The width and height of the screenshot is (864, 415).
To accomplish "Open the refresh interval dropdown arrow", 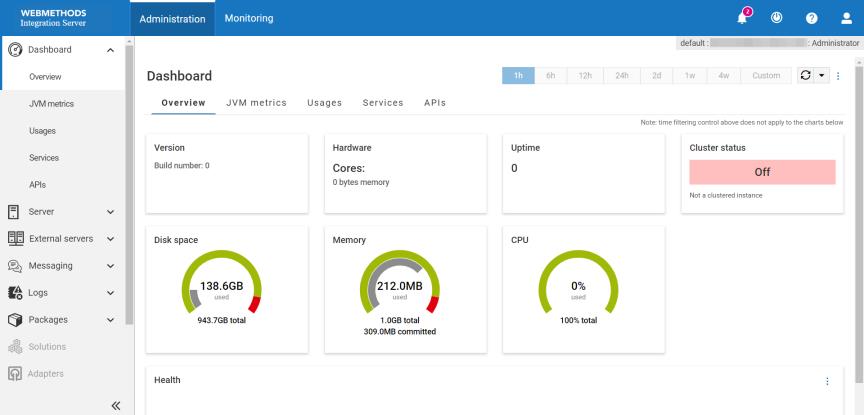I will pyautogui.click(x=821, y=76).
